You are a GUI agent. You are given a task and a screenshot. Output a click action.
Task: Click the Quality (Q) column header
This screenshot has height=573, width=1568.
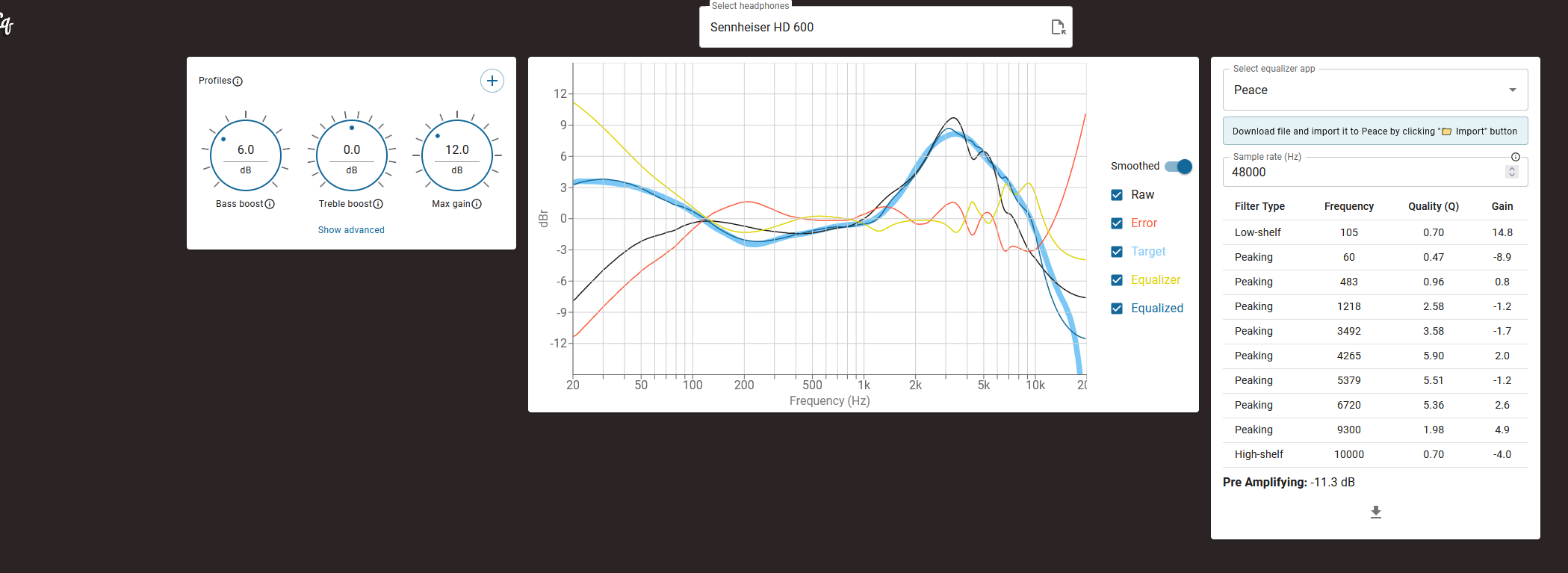(x=1434, y=206)
